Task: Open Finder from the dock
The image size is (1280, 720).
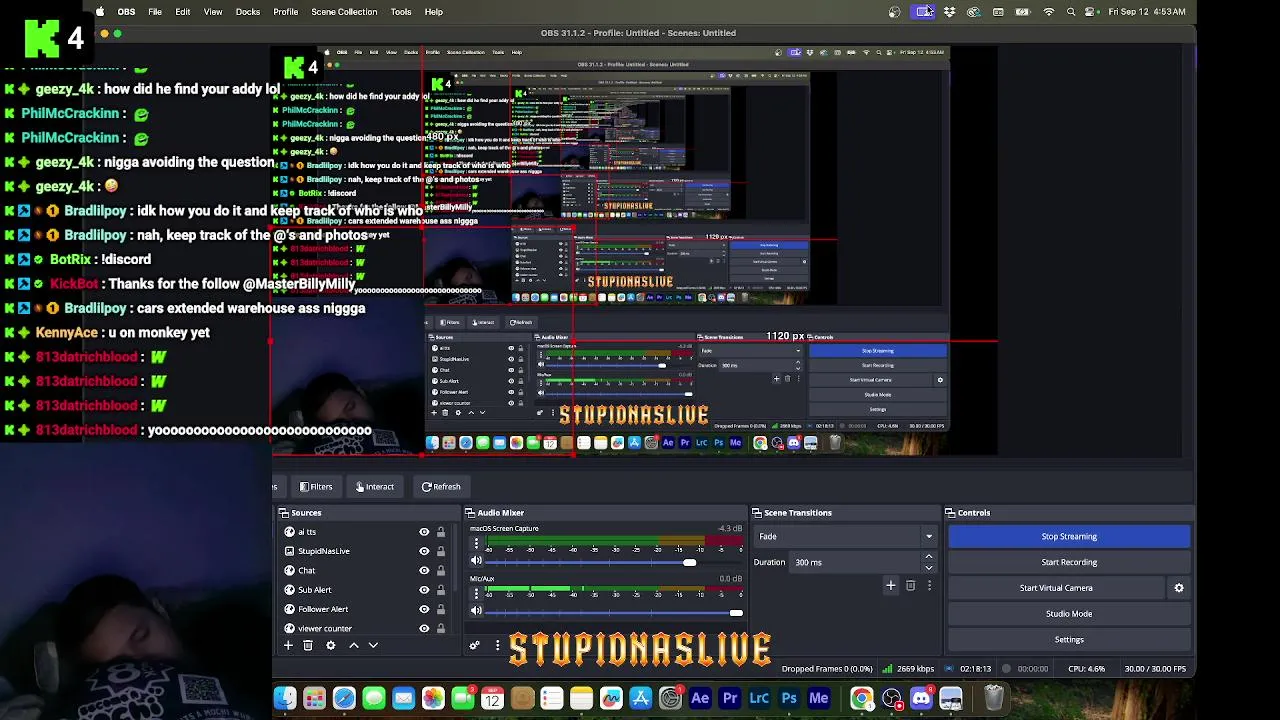Action: [x=285, y=698]
